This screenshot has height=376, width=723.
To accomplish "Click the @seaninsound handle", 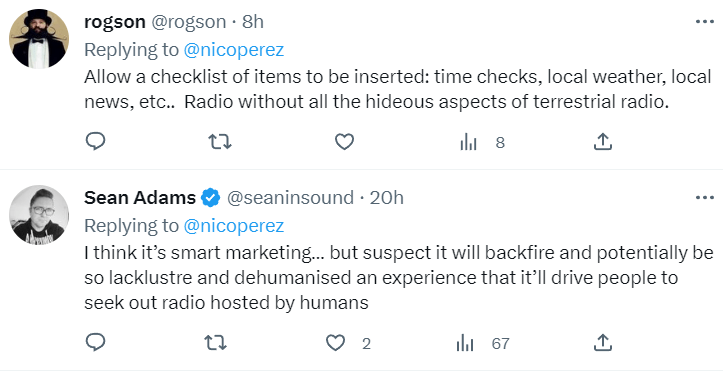I will pyautogui.click(x=290, y=197).
